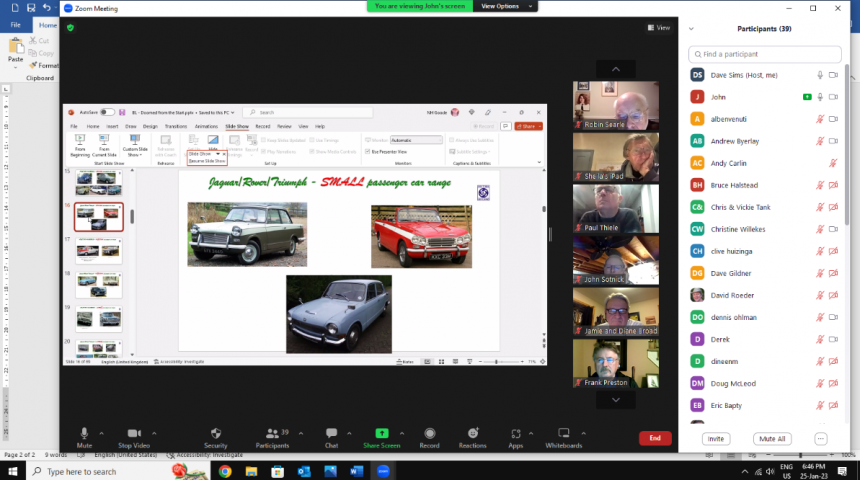The image size is (860, 480).
Task: Start Record in Zoom
Action: tap(429, 438)
